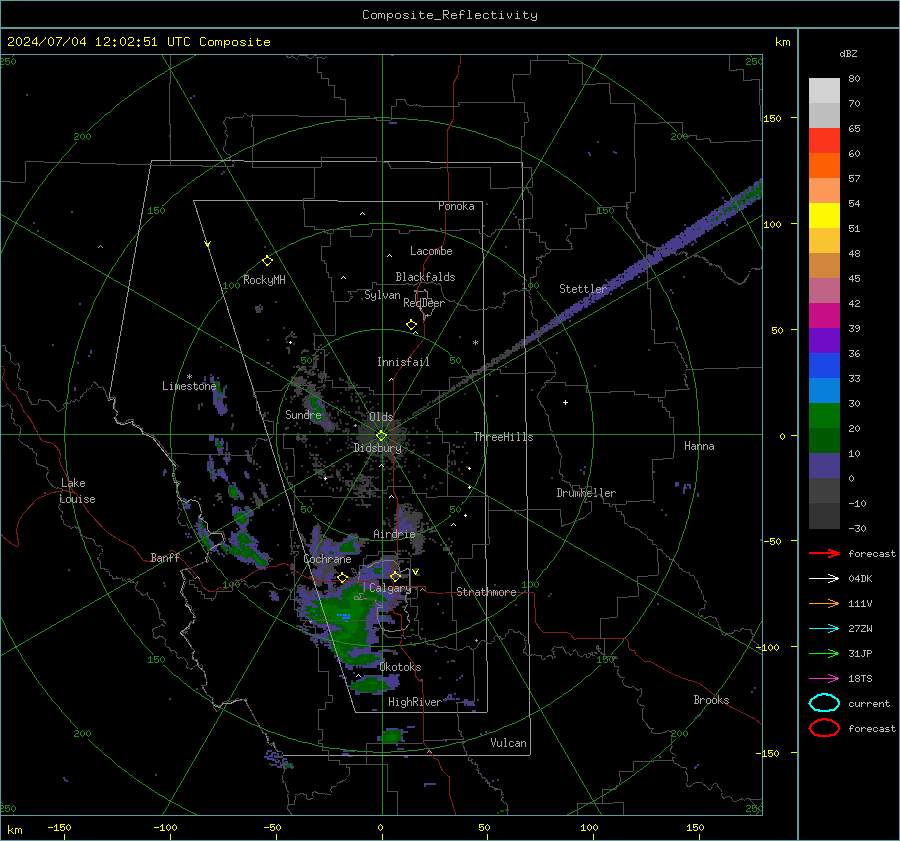Screen dimensions: 900x841
Task: Click the Calgary city label
Action: pos(390,588)
